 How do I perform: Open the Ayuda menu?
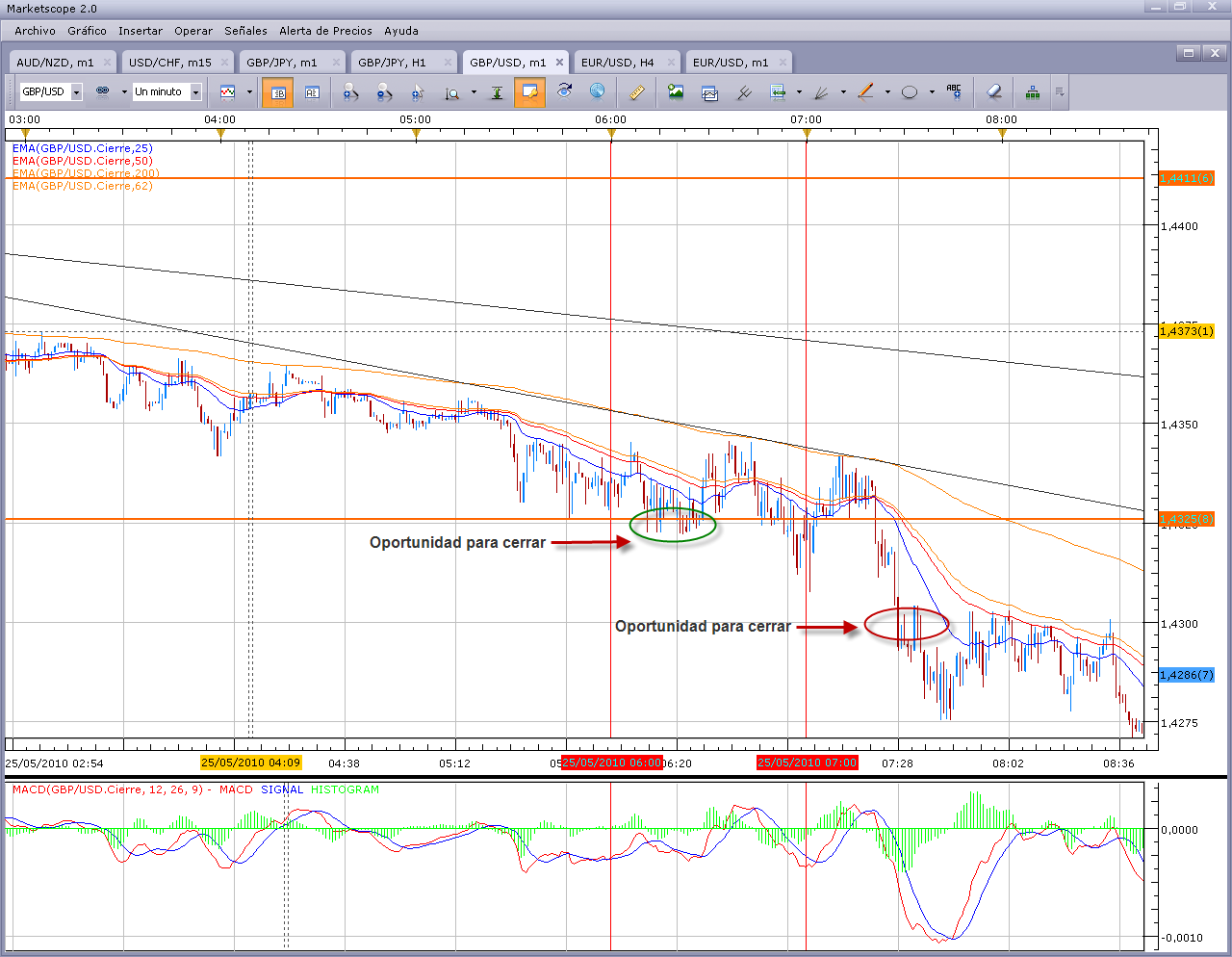tap(401, 31)
